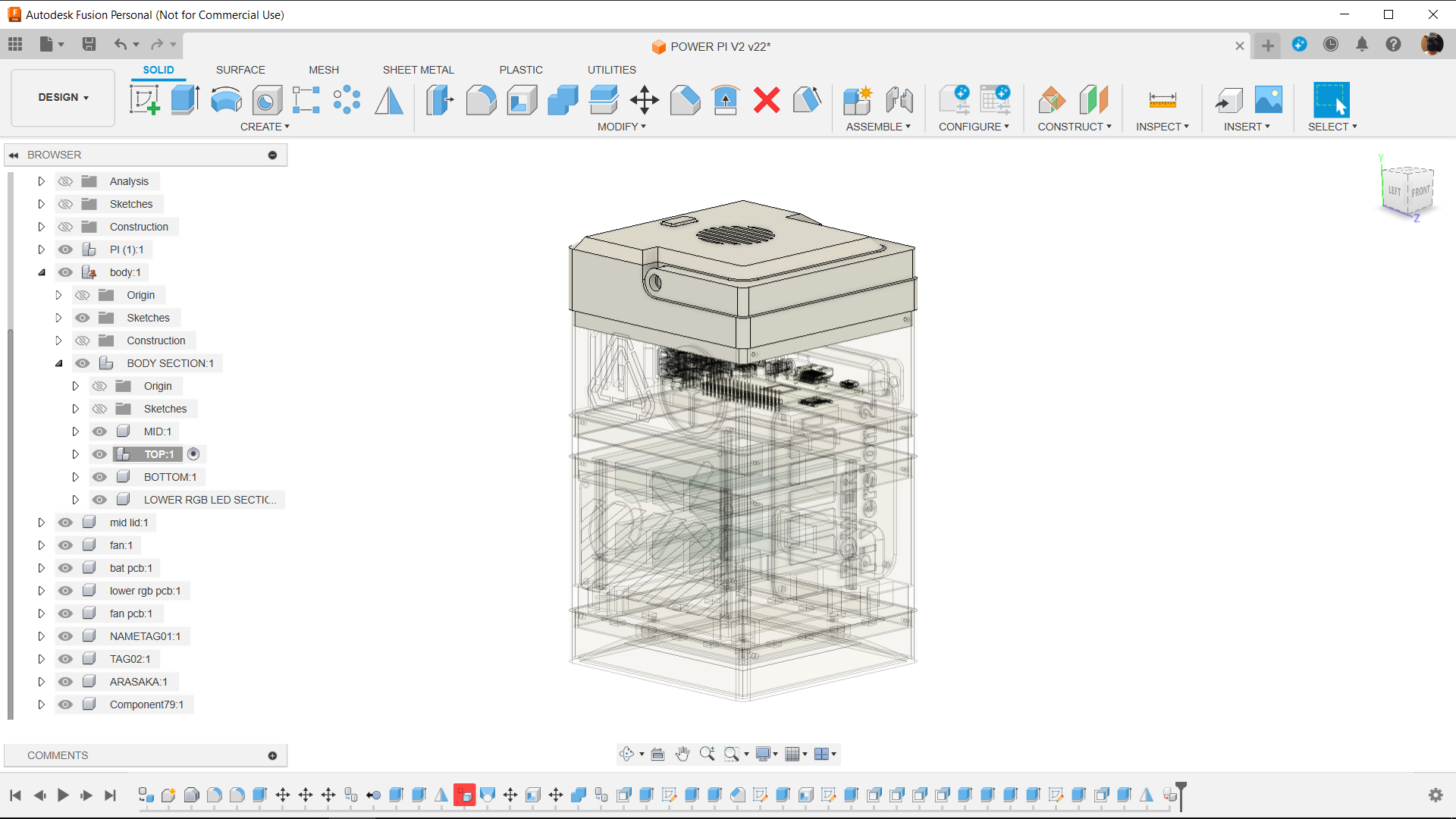Collapse the body:1 tree node
Viewport: 1456px width, 819px height.
(42, 272)
